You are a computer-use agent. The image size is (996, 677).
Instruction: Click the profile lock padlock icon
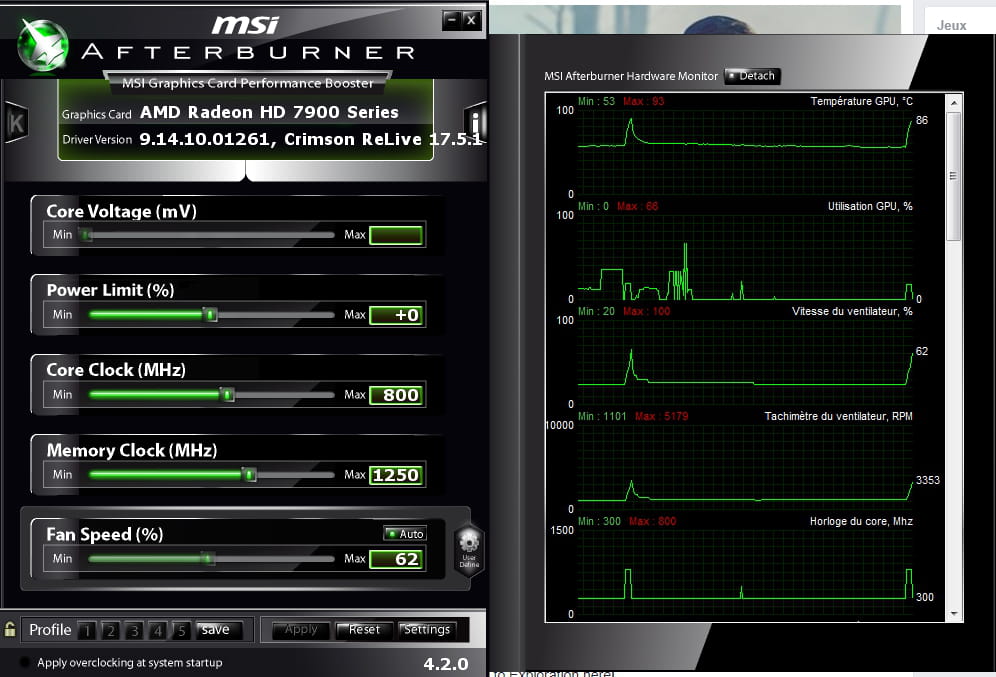10,629
